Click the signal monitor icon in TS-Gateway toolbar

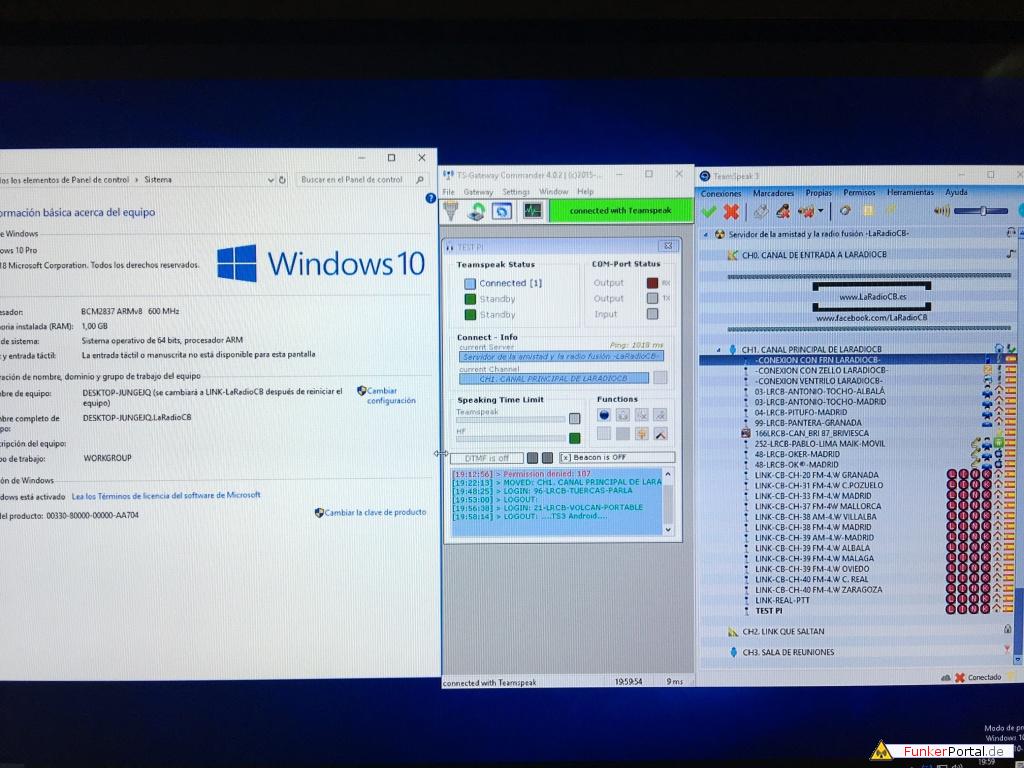532,211
